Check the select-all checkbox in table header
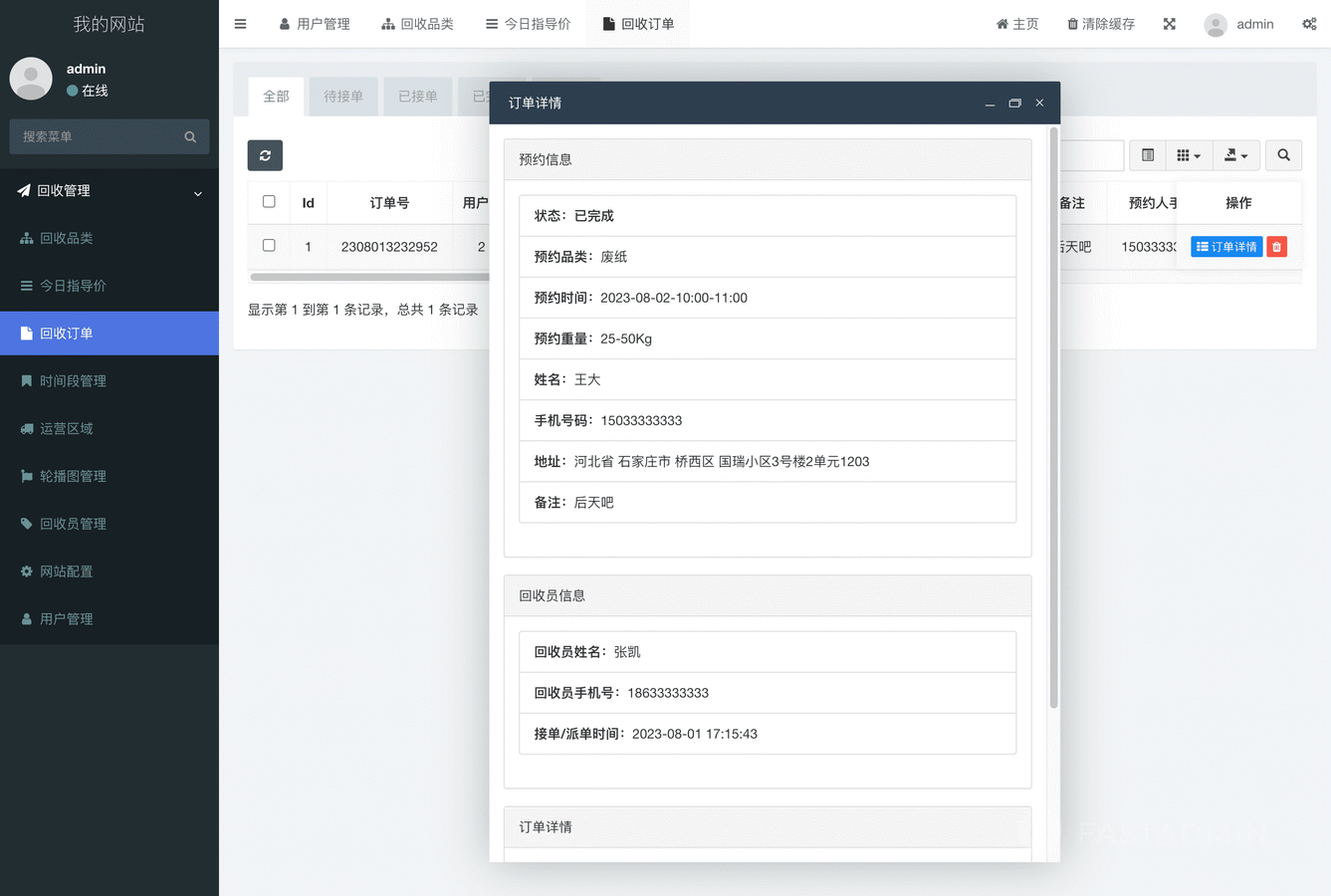 click(269, 202)
